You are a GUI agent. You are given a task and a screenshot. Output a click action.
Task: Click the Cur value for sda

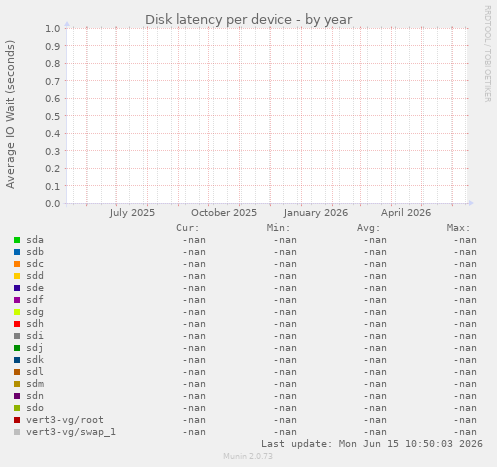194,240
